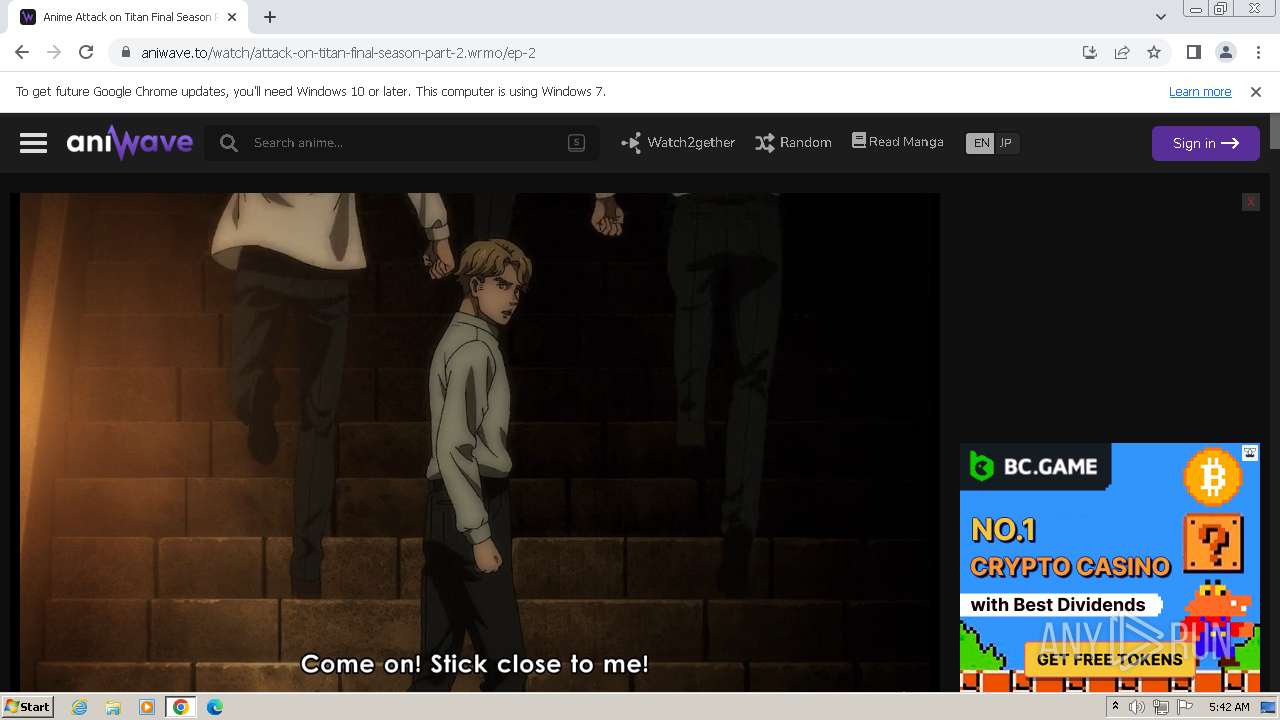
Task: Open Microsoft Edge from taskbar
Action: (215, 707)
